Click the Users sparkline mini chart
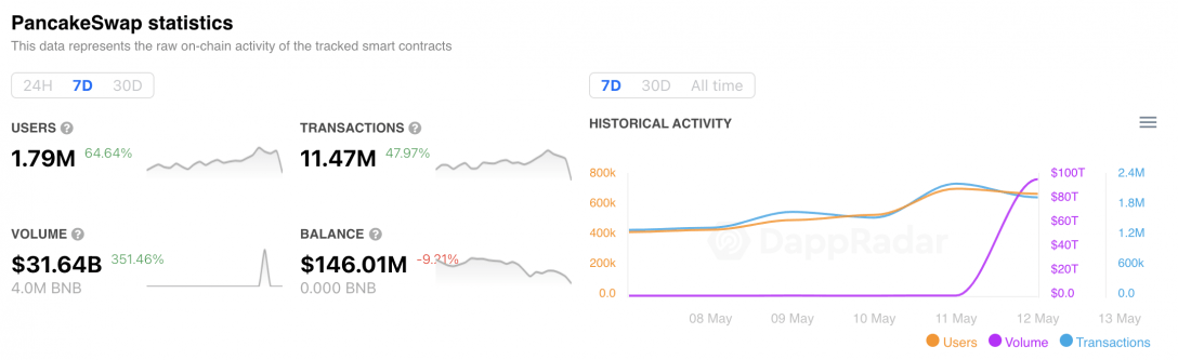1178x360 pixels. (214, 159)
